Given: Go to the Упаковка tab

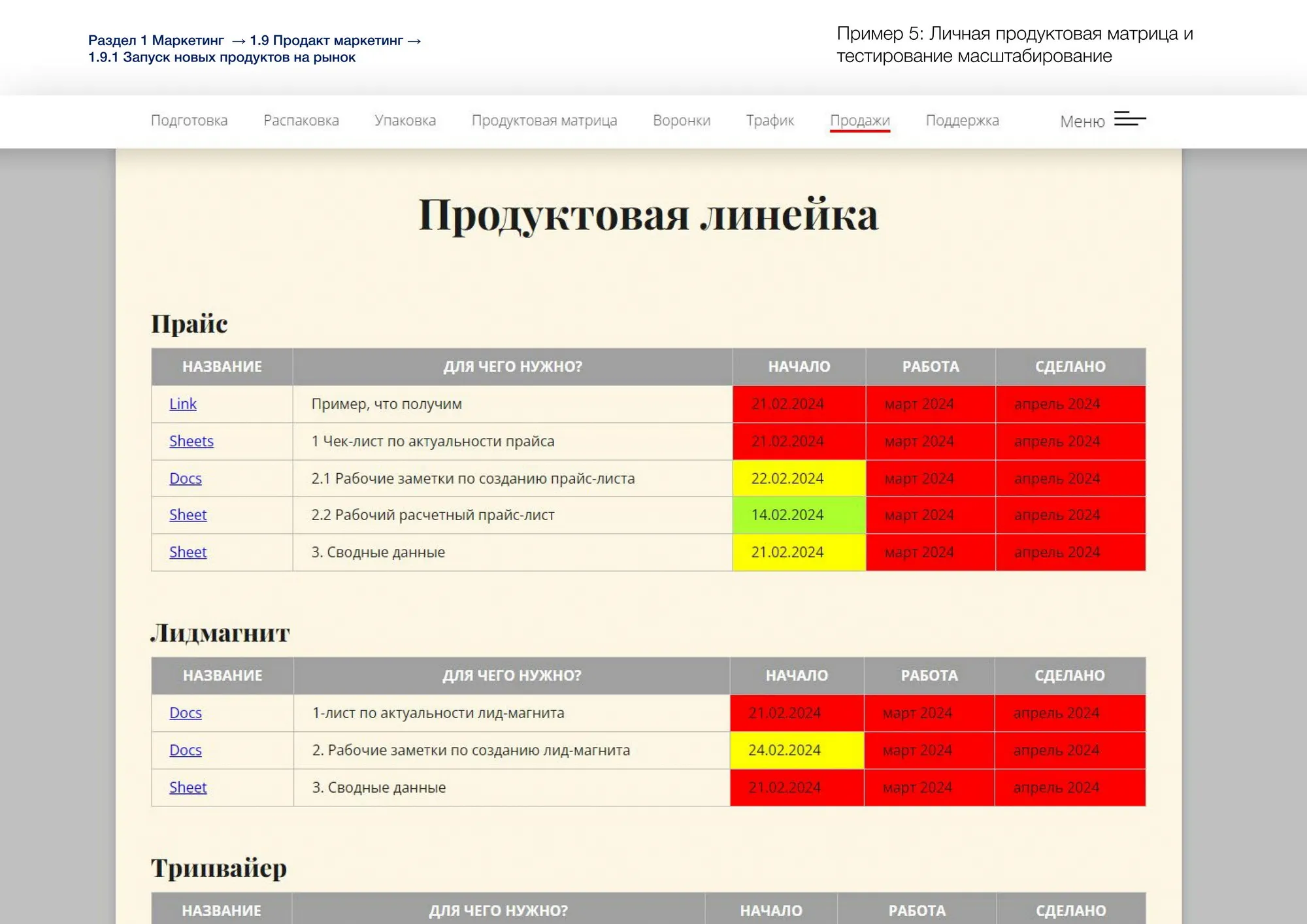Looking at the screenshot, I should coord(405,120).
